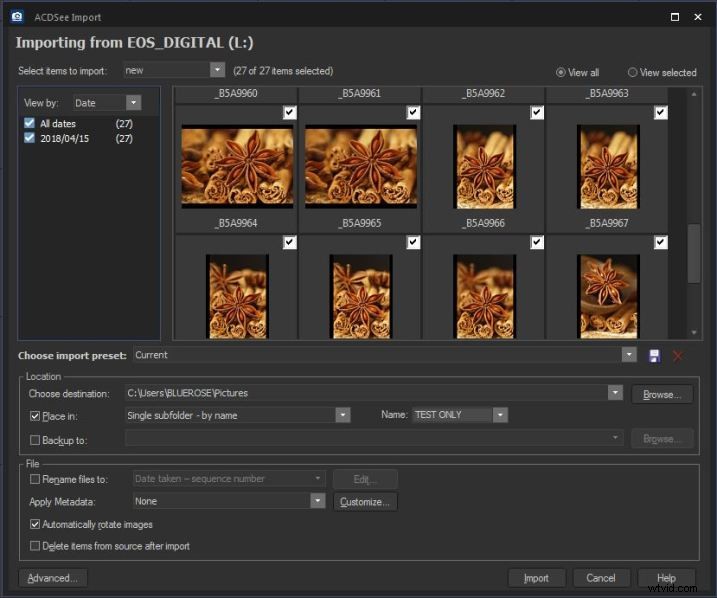Toggle the All dates checkbox
Image resolution: width=717 pixels, height=598 pixels.
29,123
